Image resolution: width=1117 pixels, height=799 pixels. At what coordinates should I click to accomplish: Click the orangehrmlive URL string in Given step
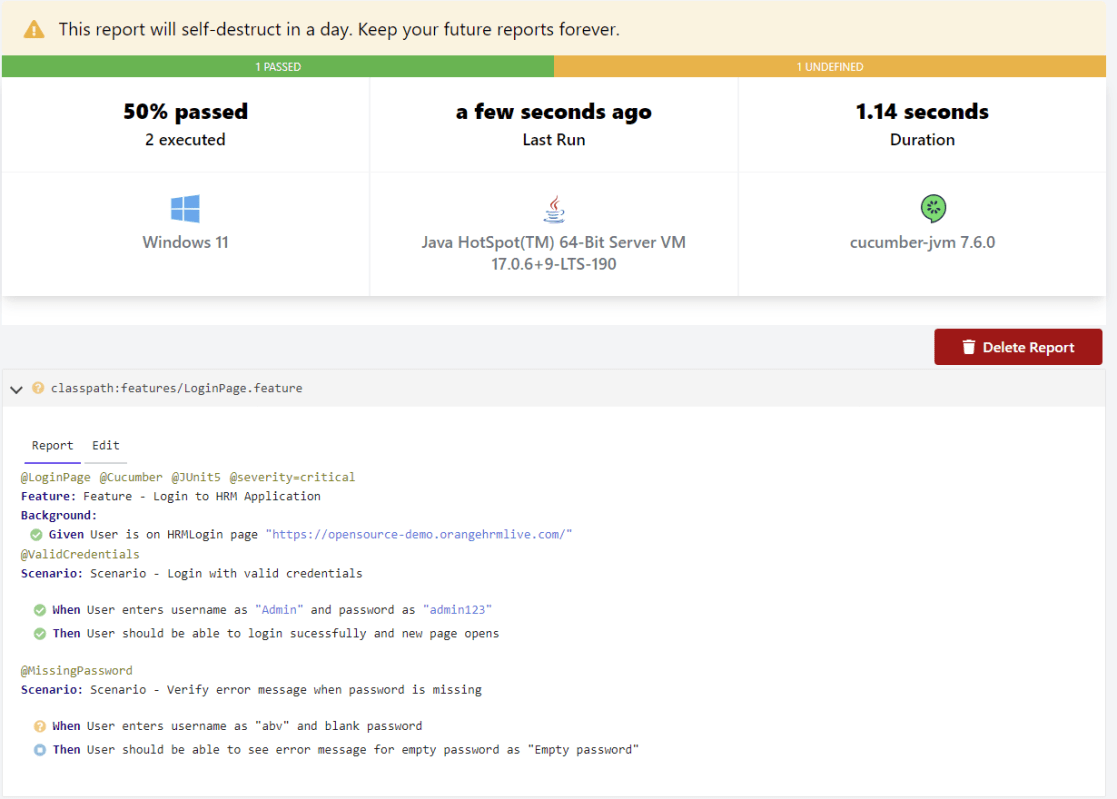point(418,534)
